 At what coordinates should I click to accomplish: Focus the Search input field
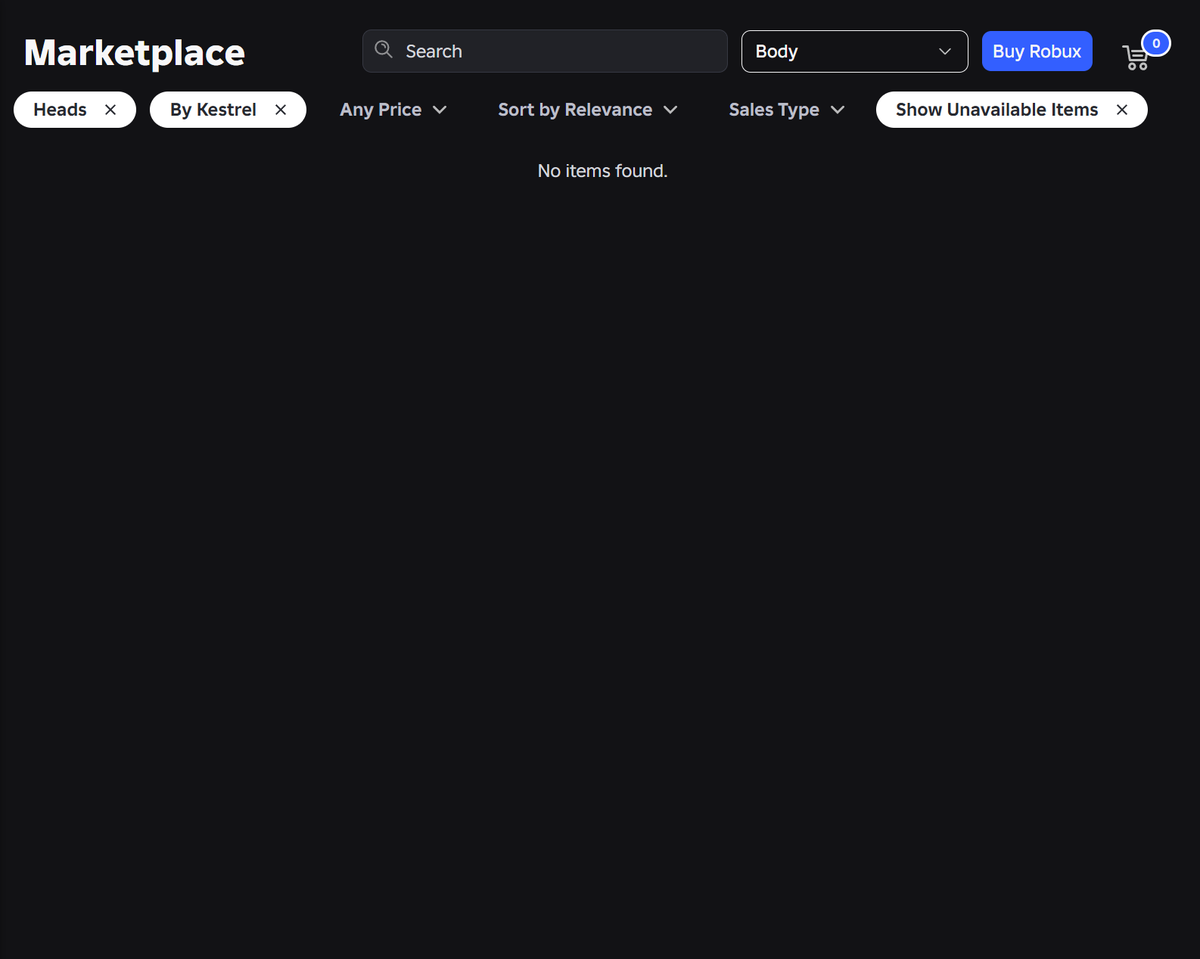pos(545,51)
